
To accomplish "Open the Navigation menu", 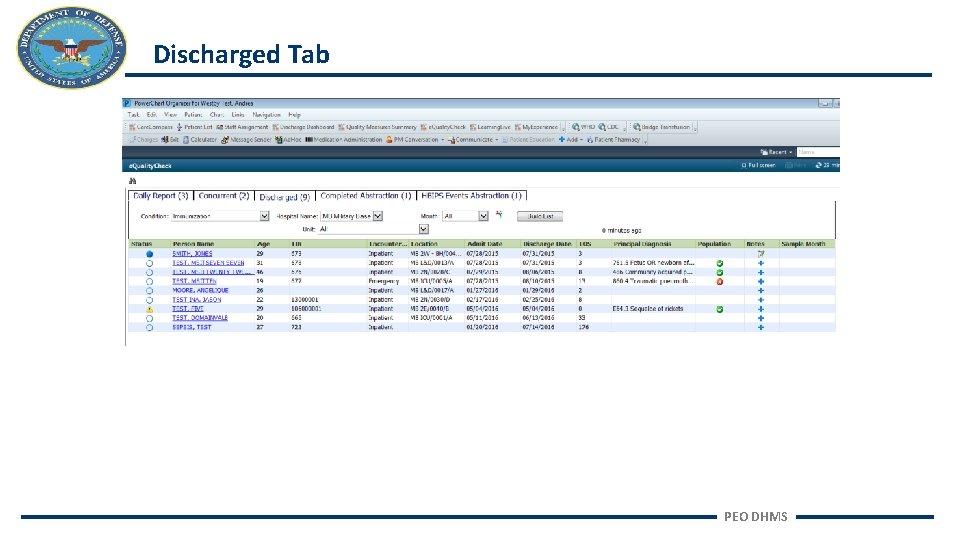I will pos(266,114).
